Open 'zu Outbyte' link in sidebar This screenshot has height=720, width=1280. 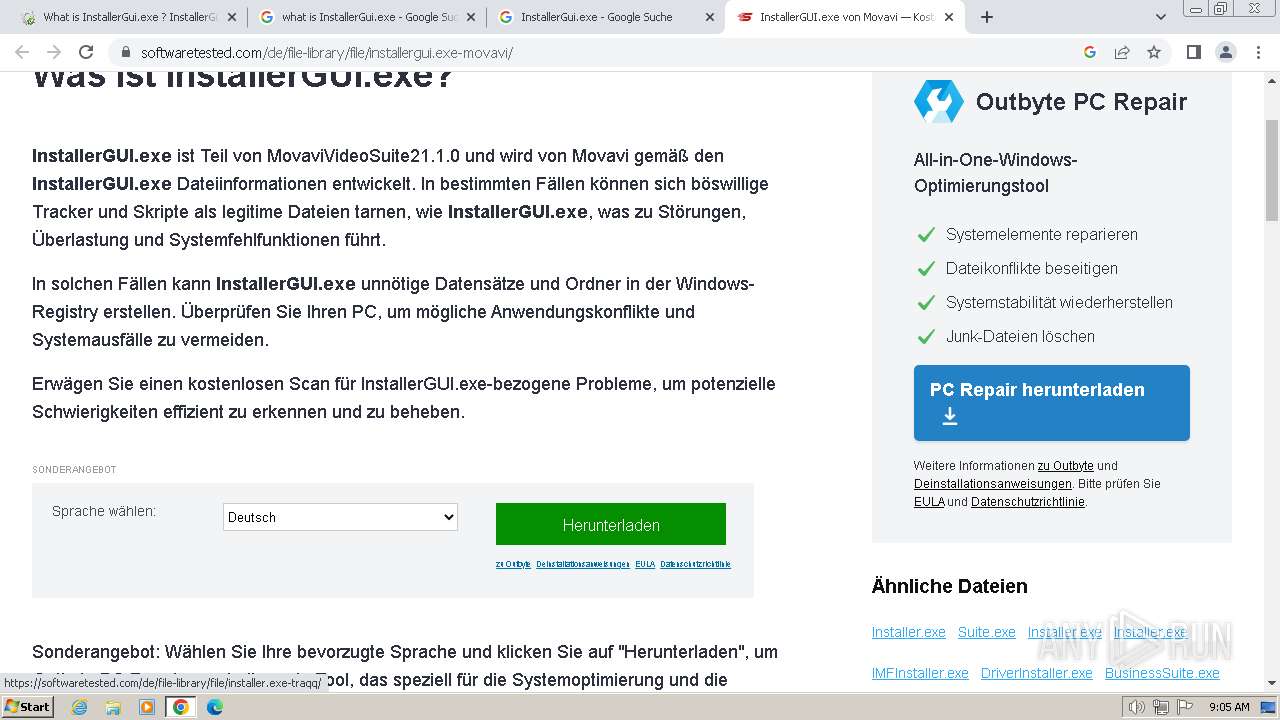click(1066, 466)
